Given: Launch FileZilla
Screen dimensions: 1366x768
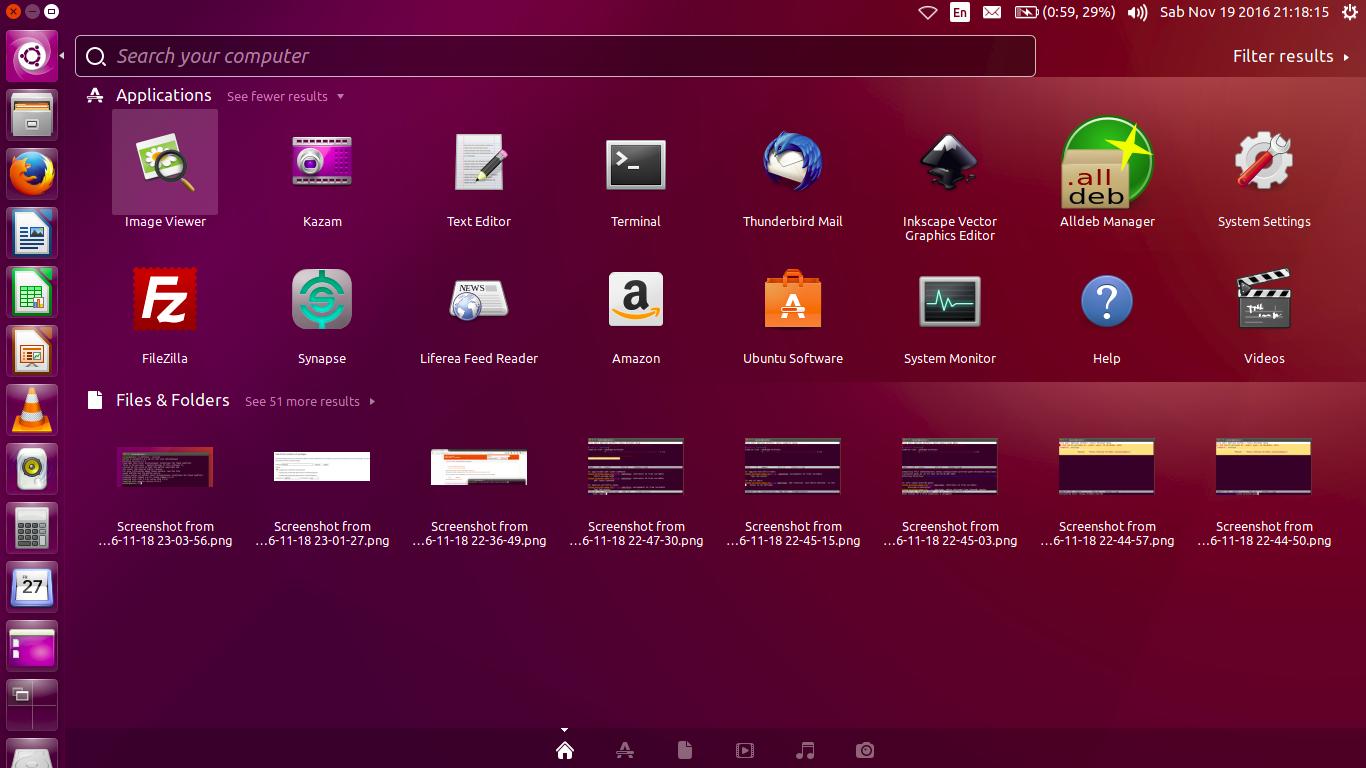Looking at the screenshot, I should [165, 299].
